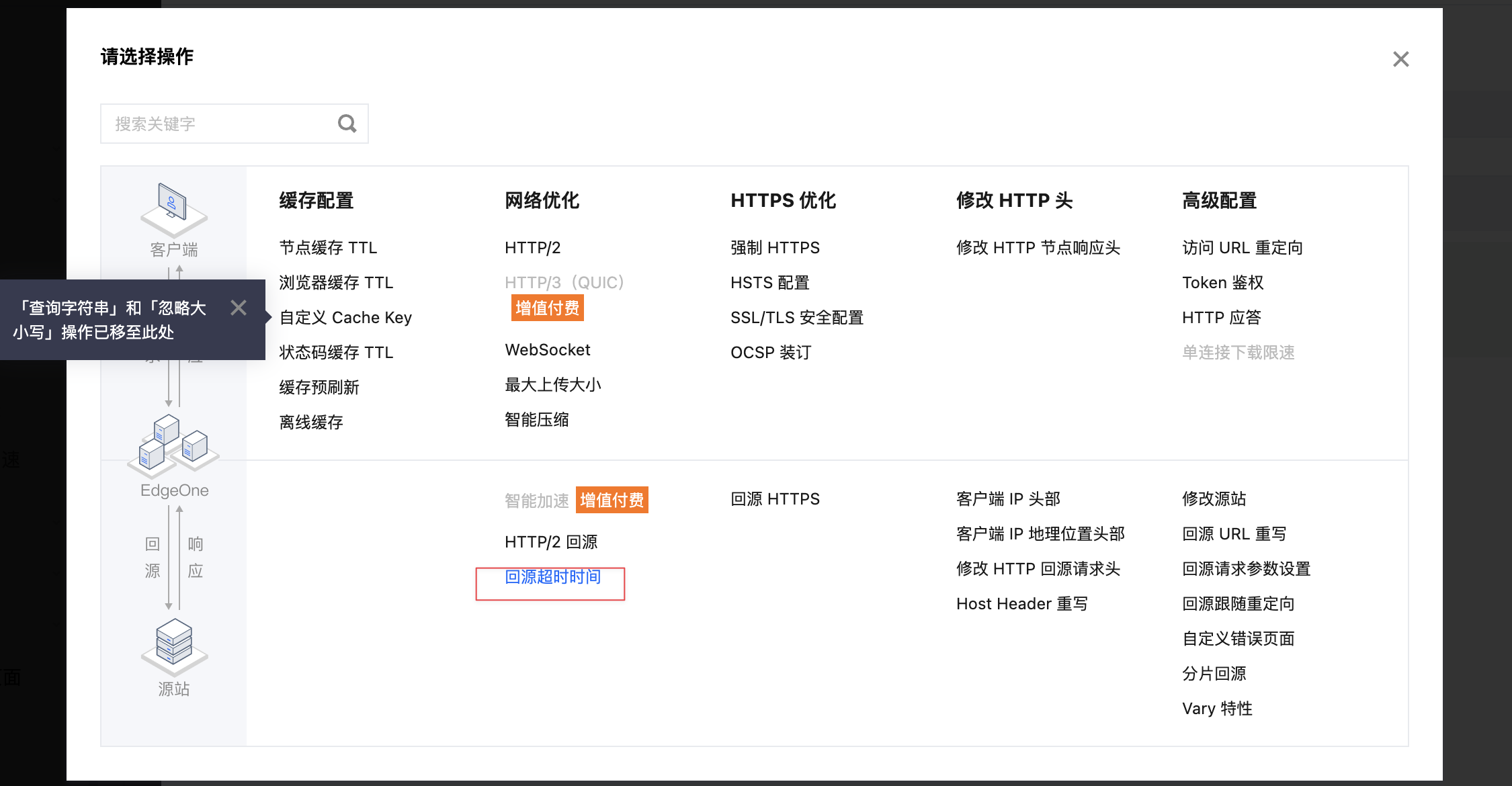Choose 节点缓存 TTL option
The height and width of the screenshot is (786, 1512).
click(328, 248)
